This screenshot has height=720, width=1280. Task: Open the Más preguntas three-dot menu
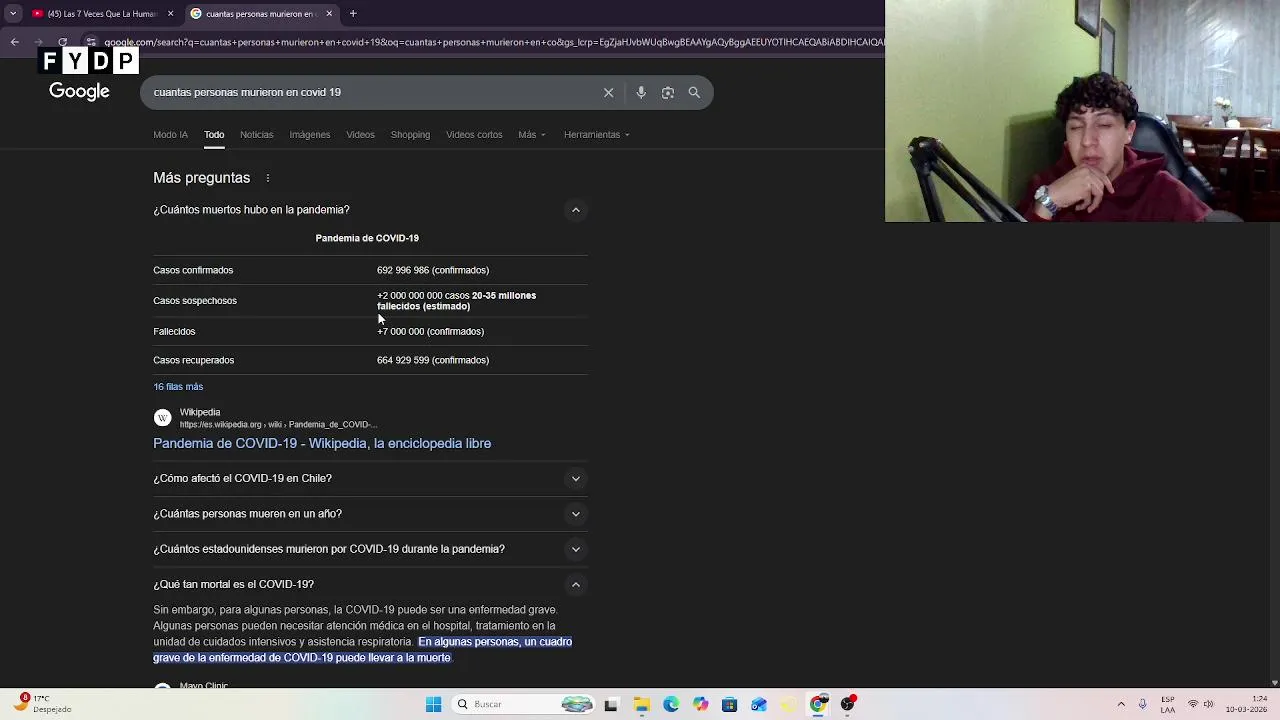tap(268, 178)
